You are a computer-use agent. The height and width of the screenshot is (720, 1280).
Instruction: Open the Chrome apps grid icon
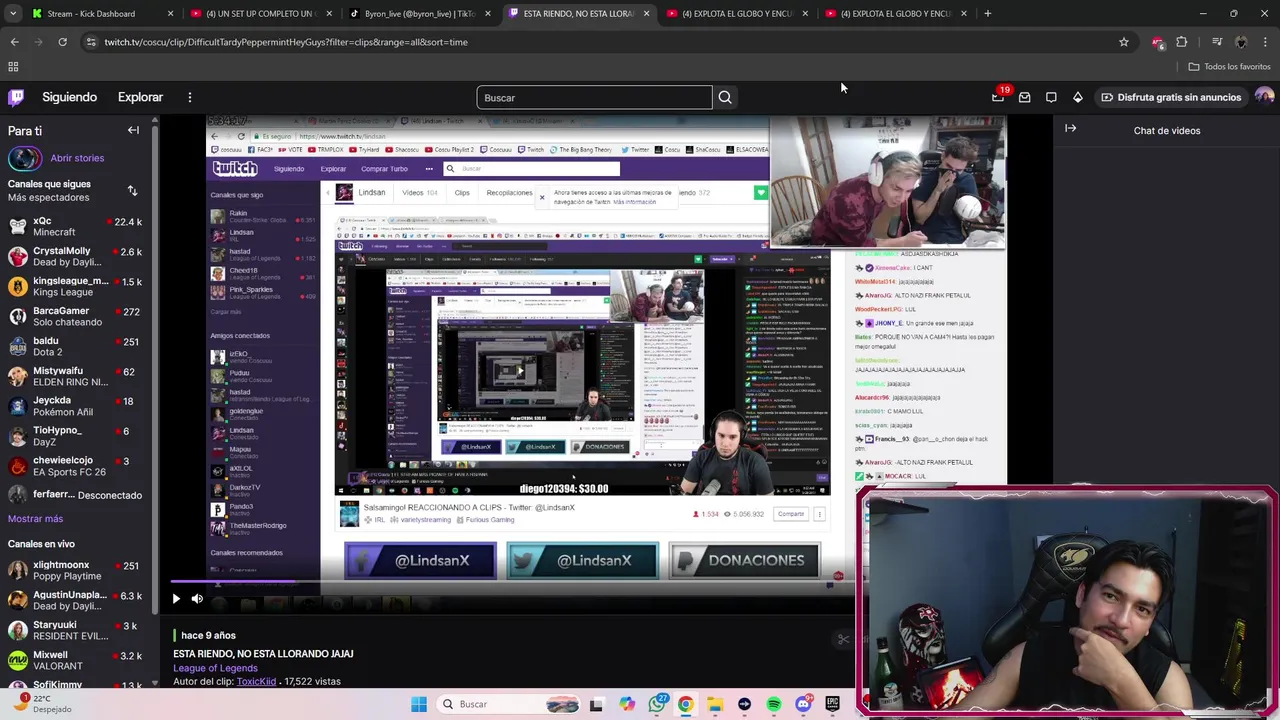(13, 67)
